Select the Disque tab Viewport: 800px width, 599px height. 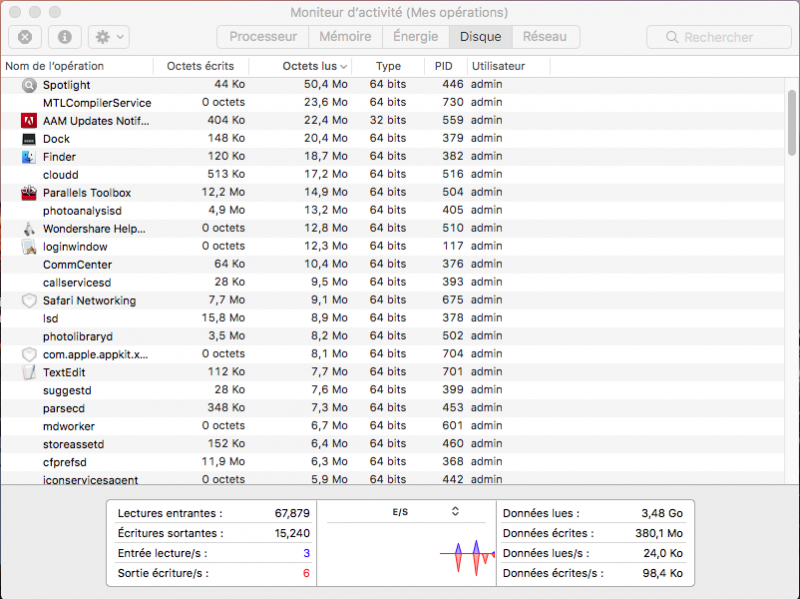[x=480, y=37]
